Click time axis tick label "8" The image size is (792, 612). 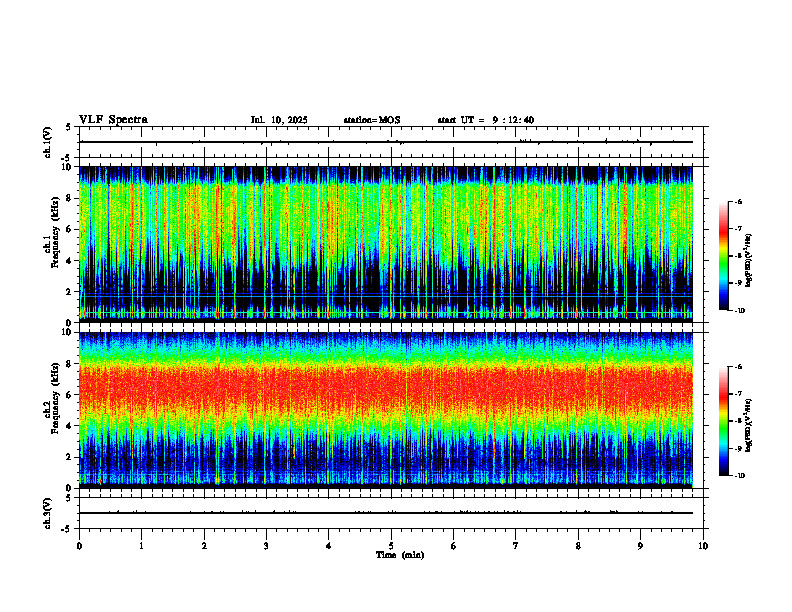578,546
